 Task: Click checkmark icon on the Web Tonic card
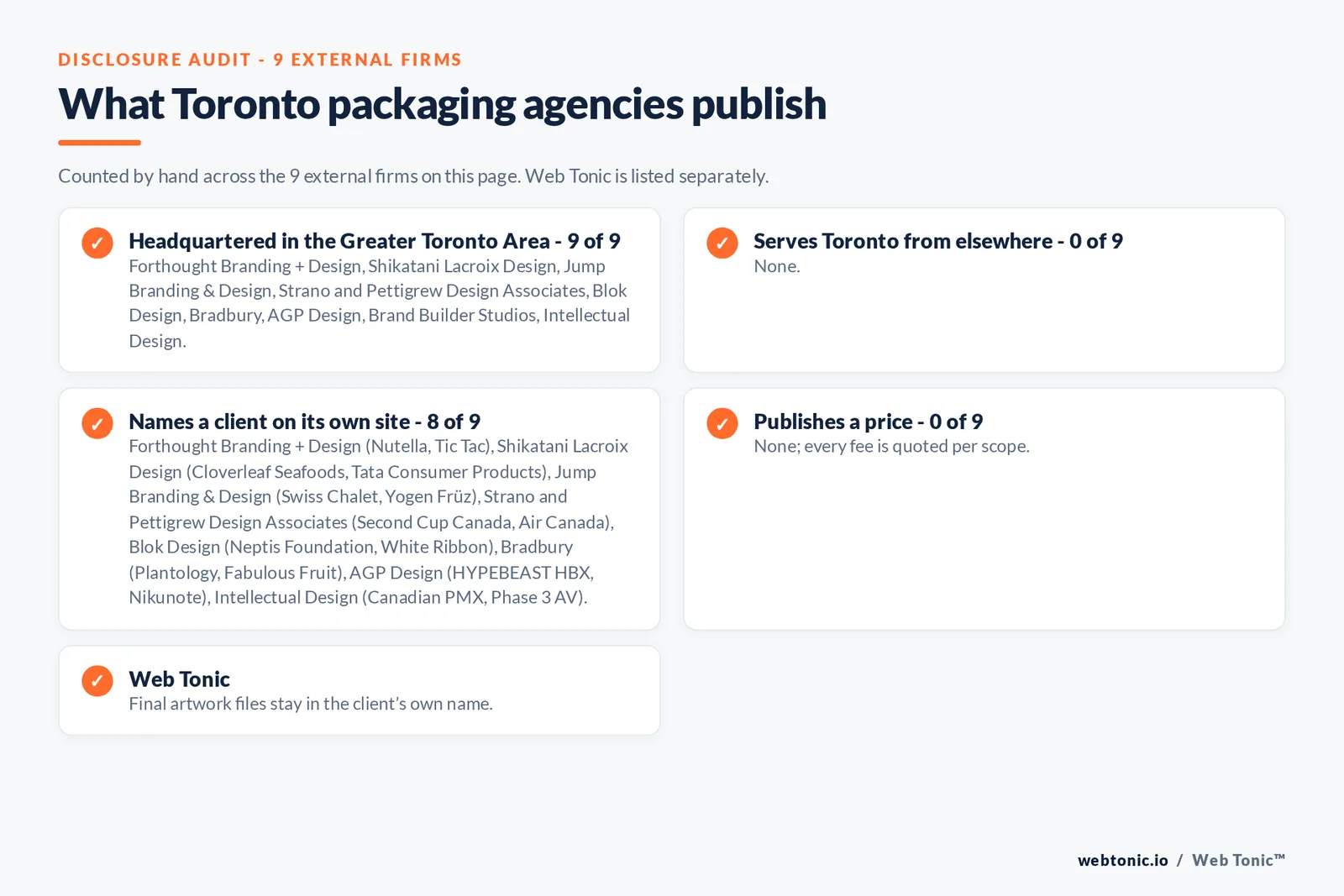click(x=97, y=681)
